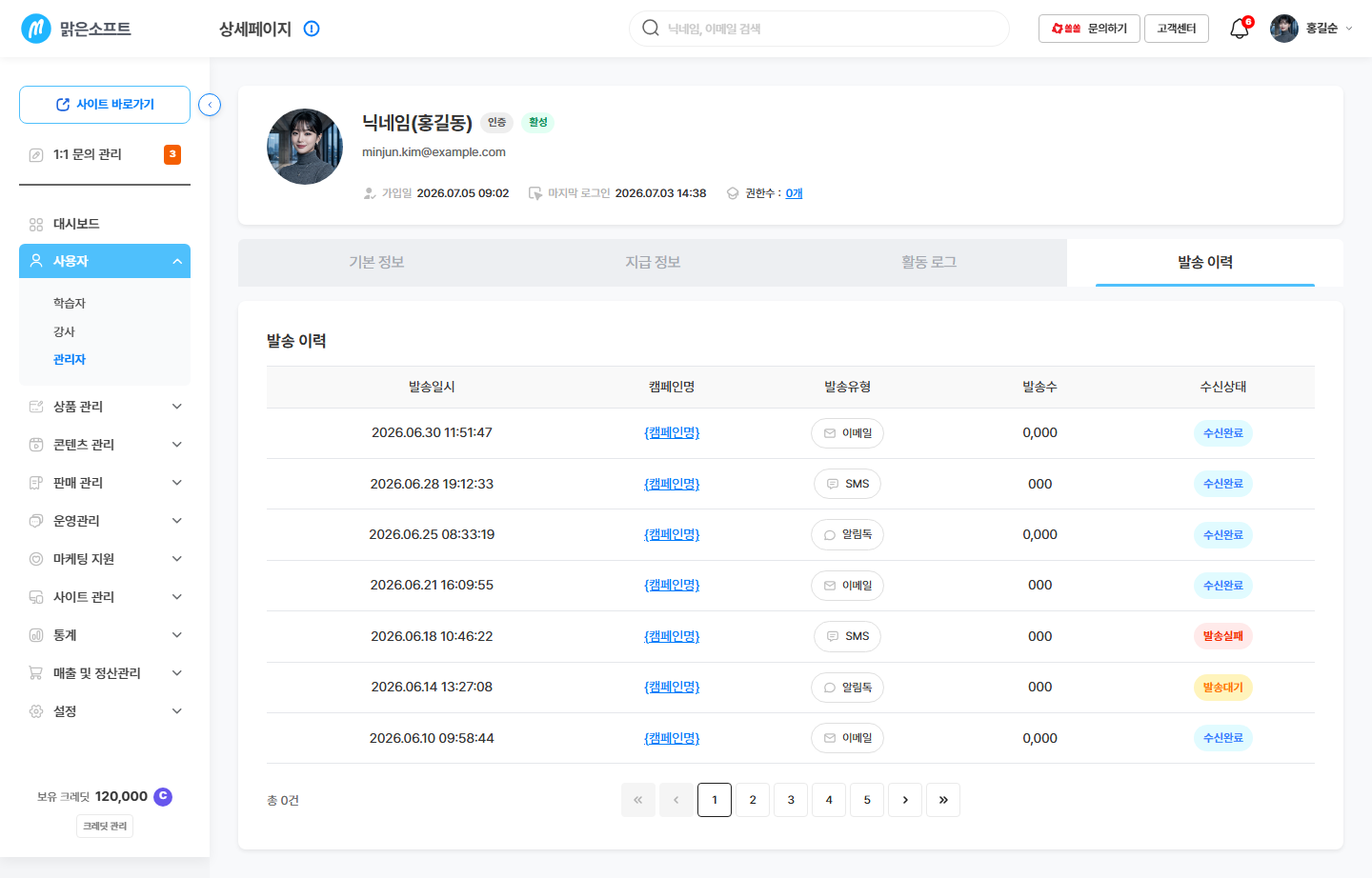Image resolution: width=1372 pixels, height=878 pixels.
Task: Click the 발송실패 status badge
Action: 1222,636
